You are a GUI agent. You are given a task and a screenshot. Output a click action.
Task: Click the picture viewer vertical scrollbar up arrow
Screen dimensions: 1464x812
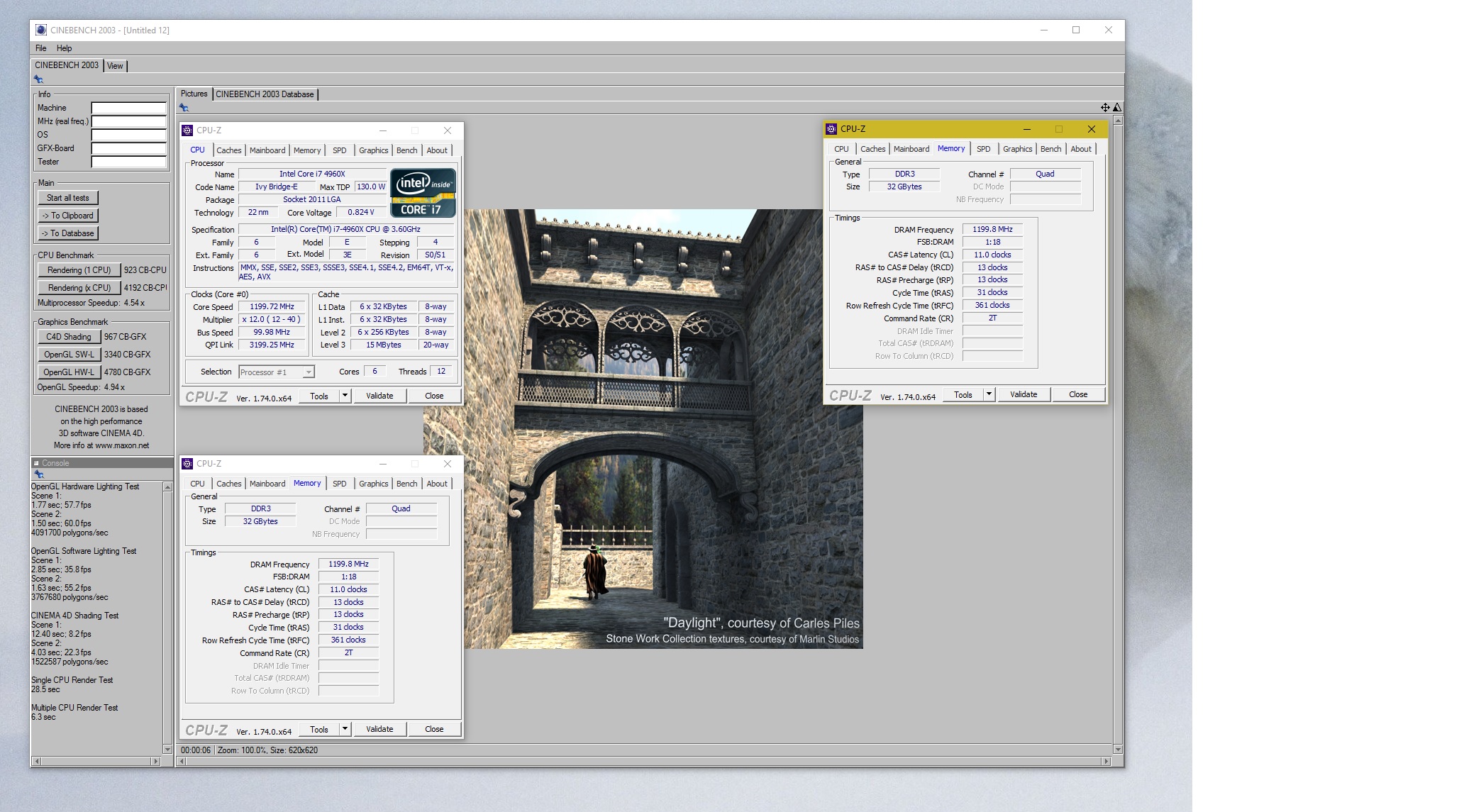pos(1118,121)
